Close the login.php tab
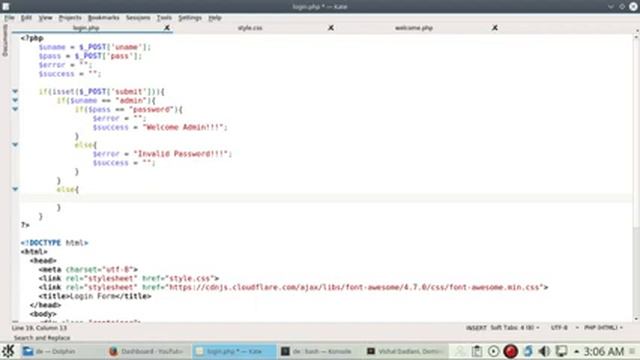Image resolution: width=640 pixels, height=360 pixels. tap(167, 28)
